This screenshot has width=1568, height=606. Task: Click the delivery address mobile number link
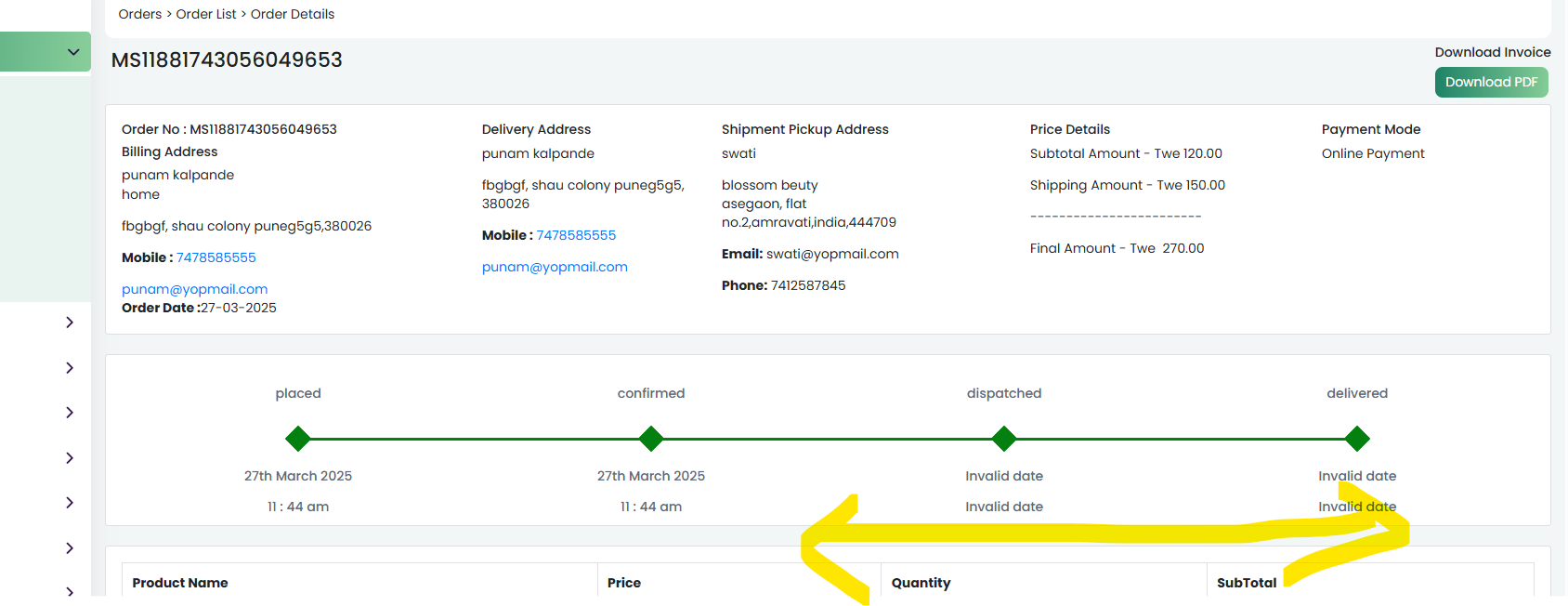coord(576,235)
